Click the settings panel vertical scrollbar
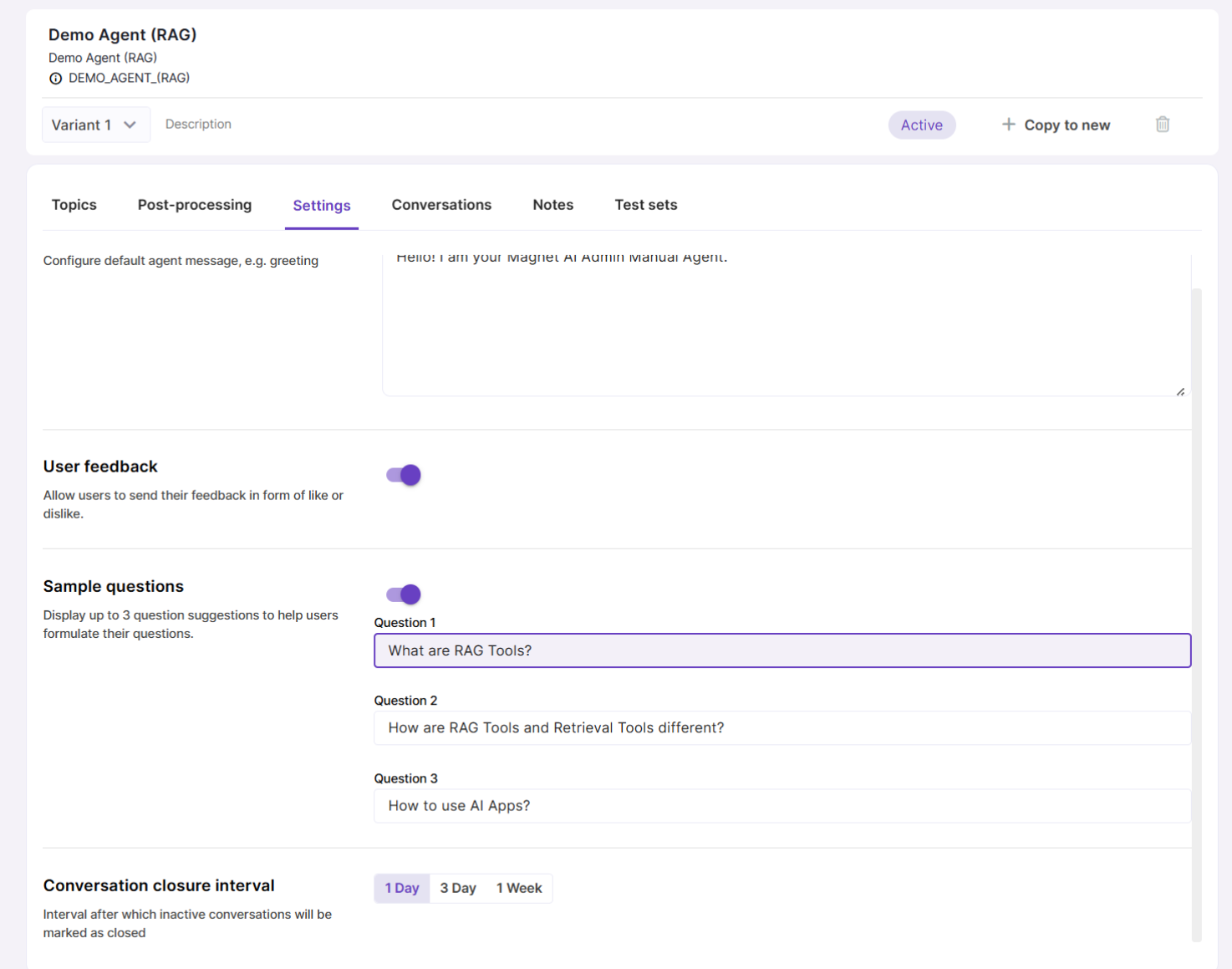The image size is (1232, 969). [1196, 615]
